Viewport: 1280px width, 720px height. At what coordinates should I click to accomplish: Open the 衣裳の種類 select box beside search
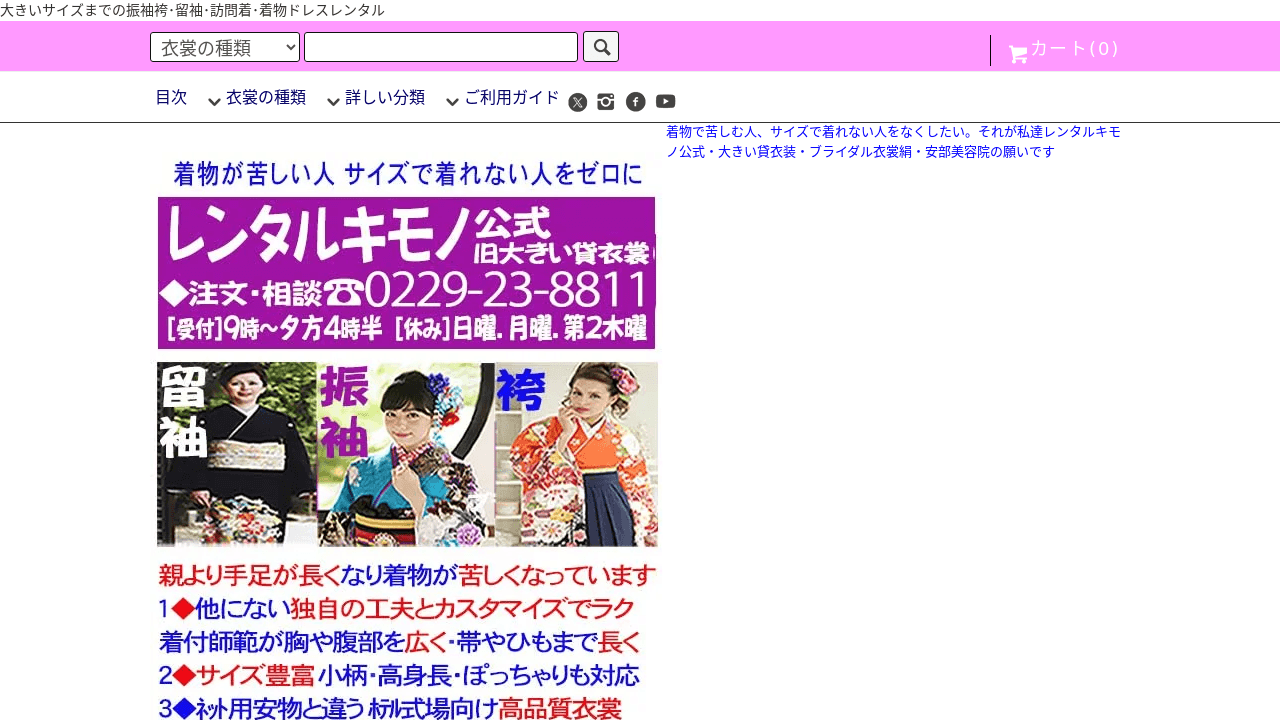click(x=225, y=47)
